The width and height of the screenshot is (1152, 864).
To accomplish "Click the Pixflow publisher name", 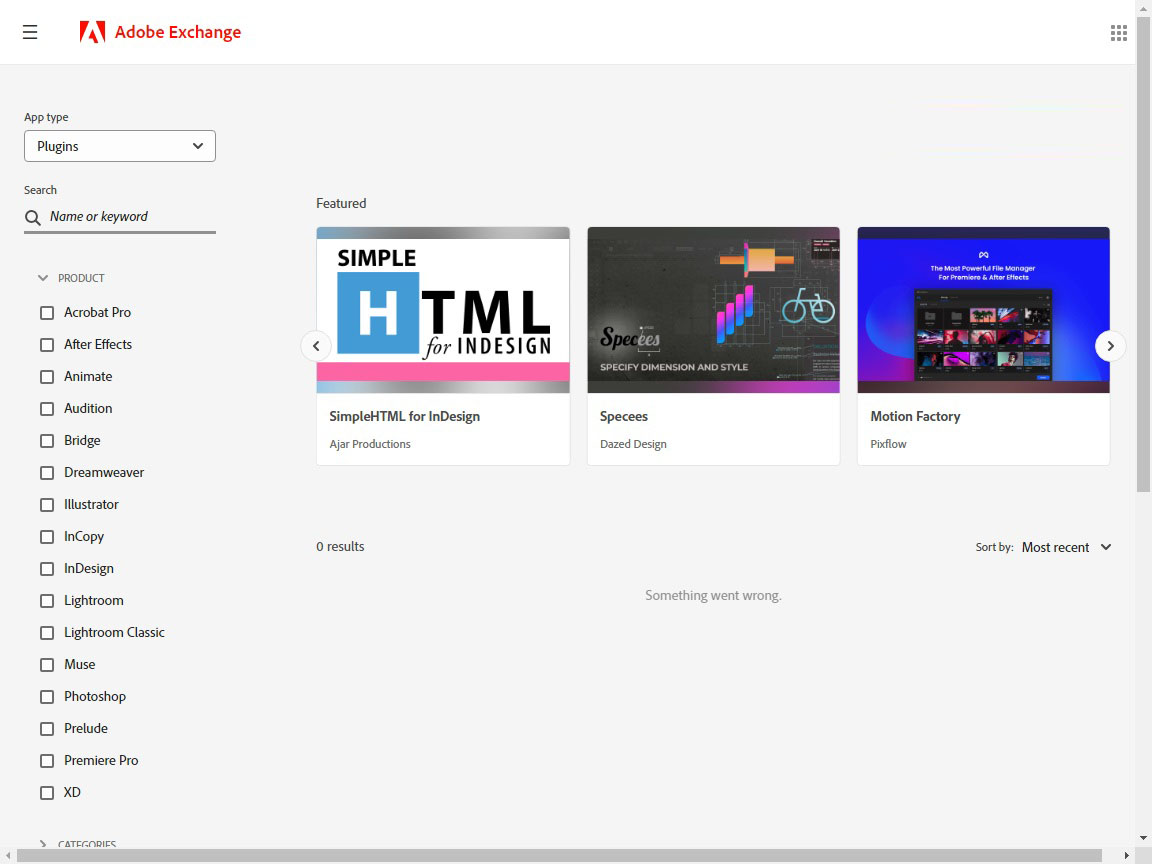I will point(888,444).
